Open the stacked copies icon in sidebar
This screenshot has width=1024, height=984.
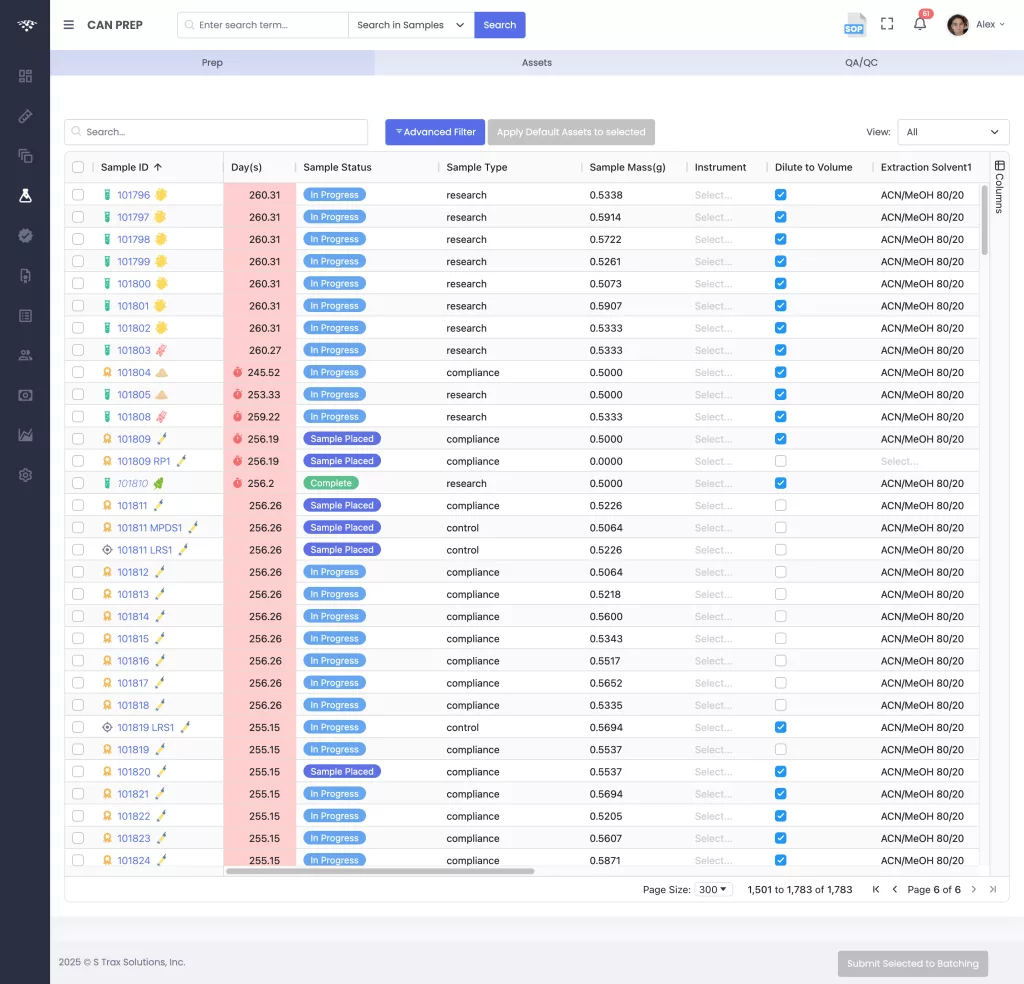pos(25,156)
